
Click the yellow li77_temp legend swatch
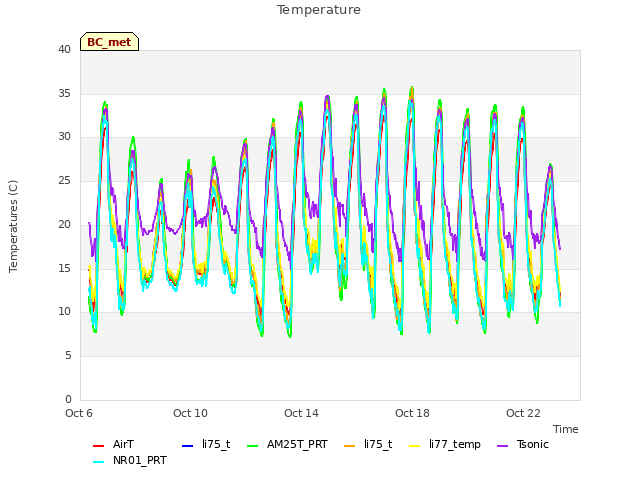[415, 445]
